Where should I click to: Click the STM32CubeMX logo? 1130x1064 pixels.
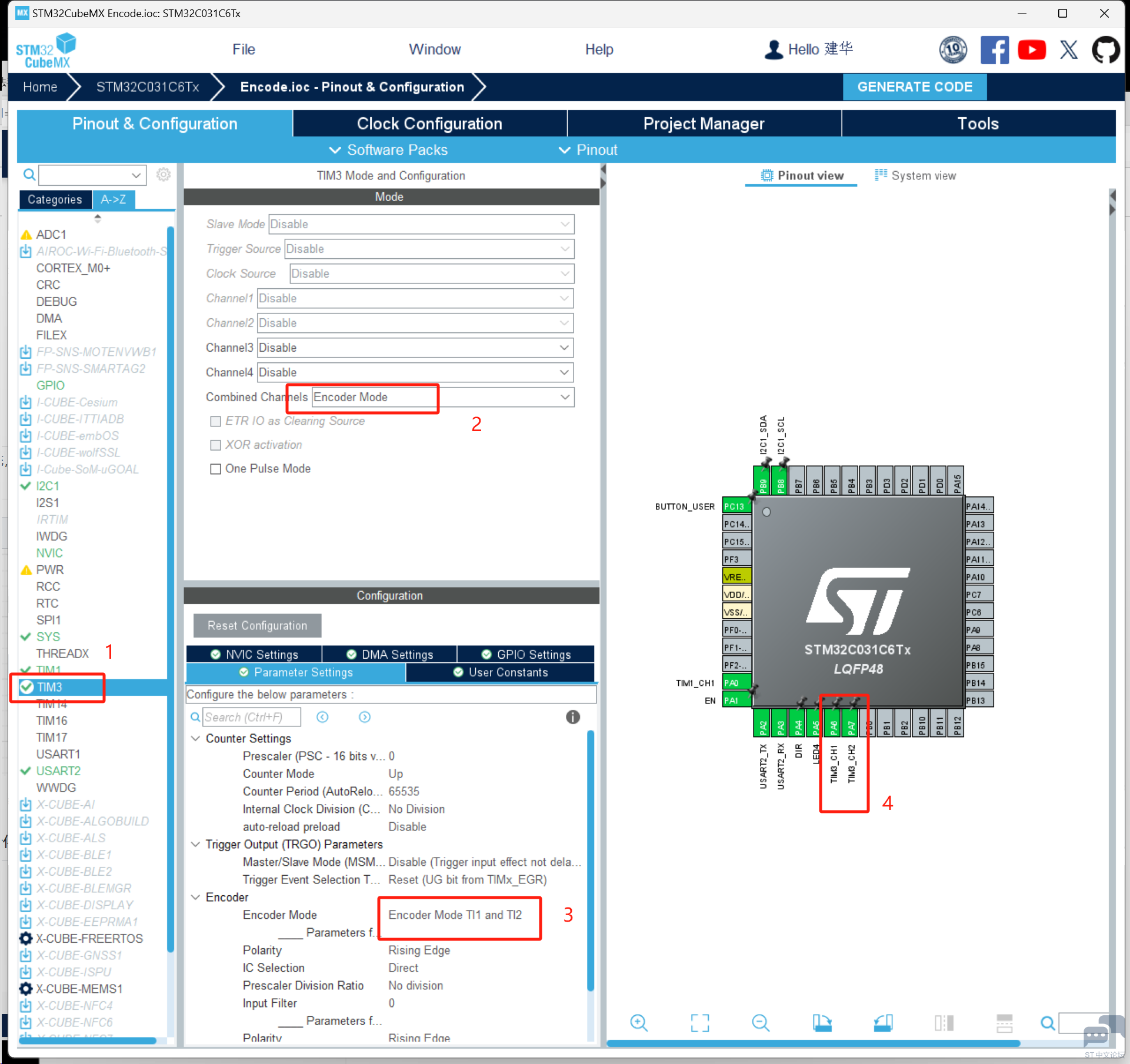pos(46,51)
